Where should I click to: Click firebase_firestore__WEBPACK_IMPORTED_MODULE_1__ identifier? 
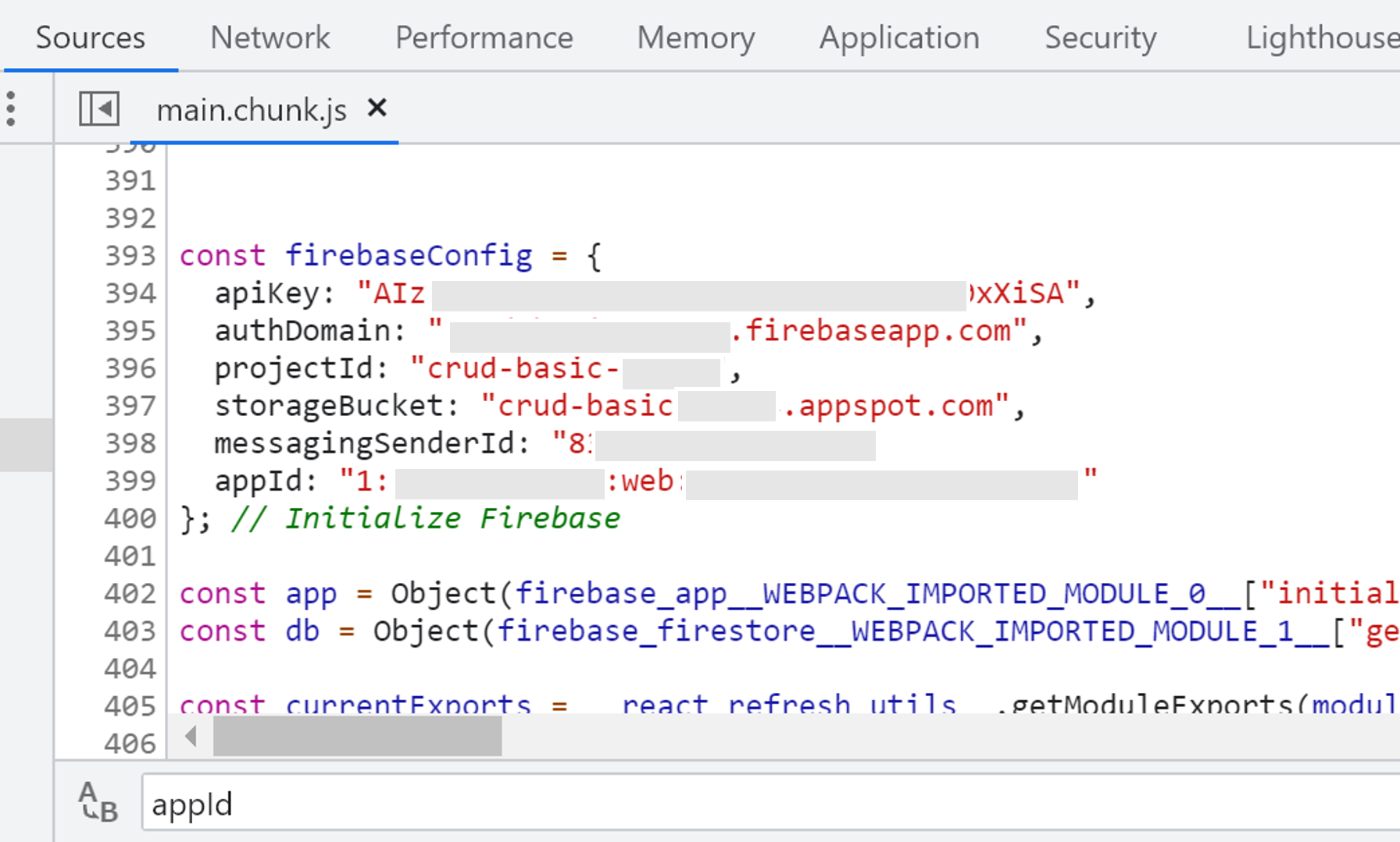(x=914, y=632)
